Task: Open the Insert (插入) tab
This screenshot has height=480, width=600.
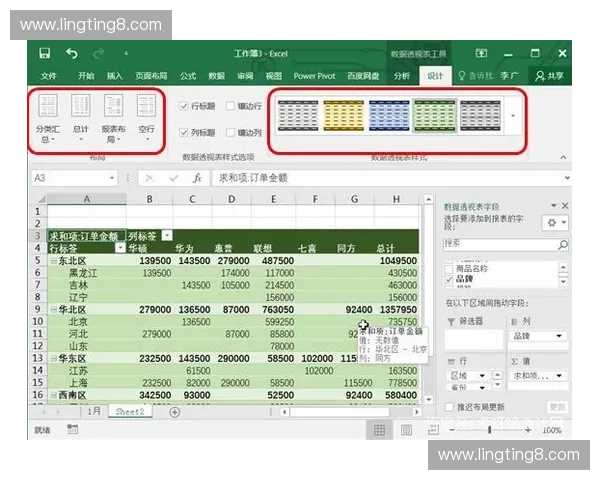Action: (114, 76)
